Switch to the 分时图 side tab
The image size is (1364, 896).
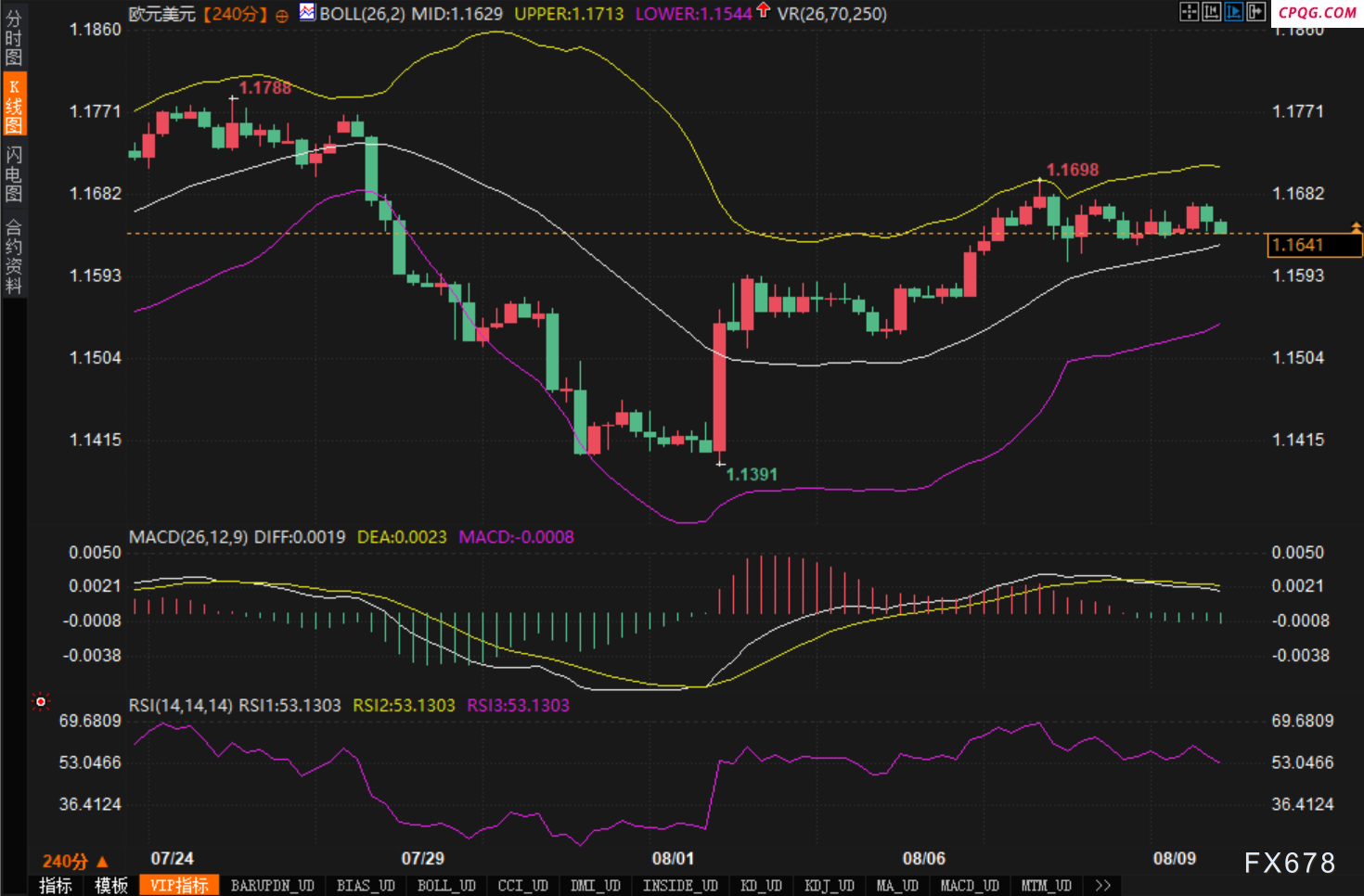click(x=13, y=38)
